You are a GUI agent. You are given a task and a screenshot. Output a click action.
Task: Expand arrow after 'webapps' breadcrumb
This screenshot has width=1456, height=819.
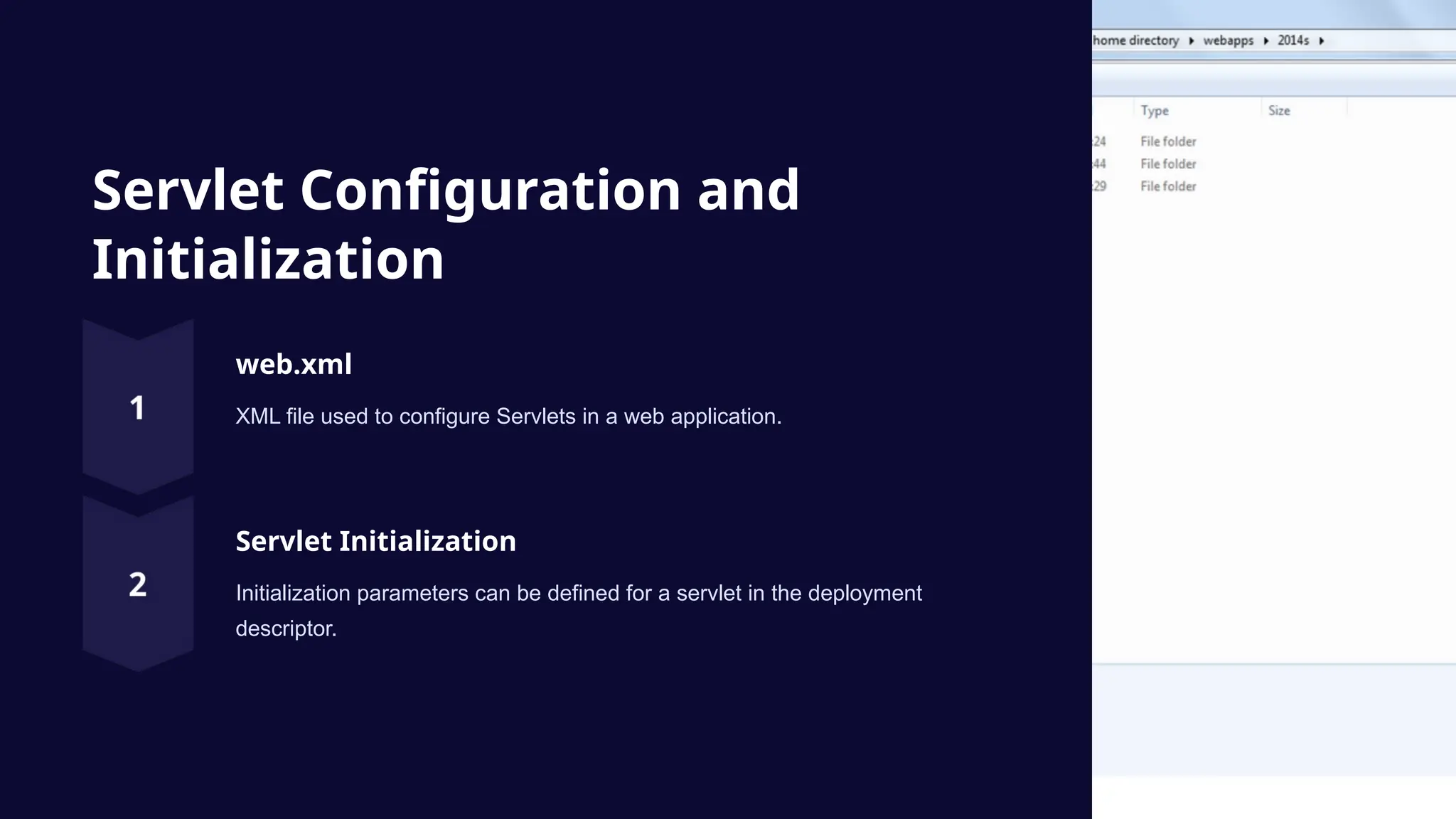click(x=1266, y=41)
